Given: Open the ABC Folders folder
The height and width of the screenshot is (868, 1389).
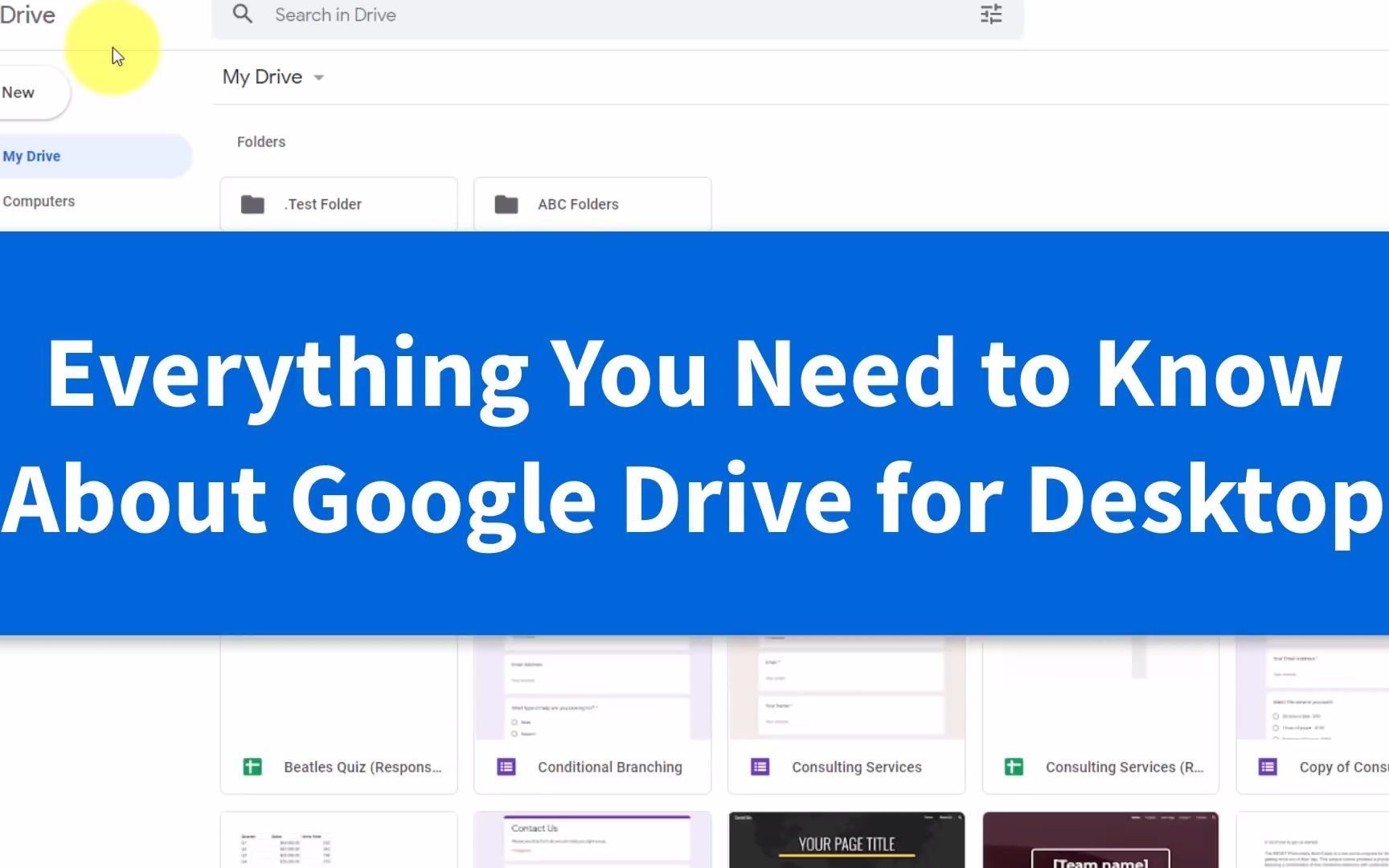Looking at the screenshot, I should (592, 204).
